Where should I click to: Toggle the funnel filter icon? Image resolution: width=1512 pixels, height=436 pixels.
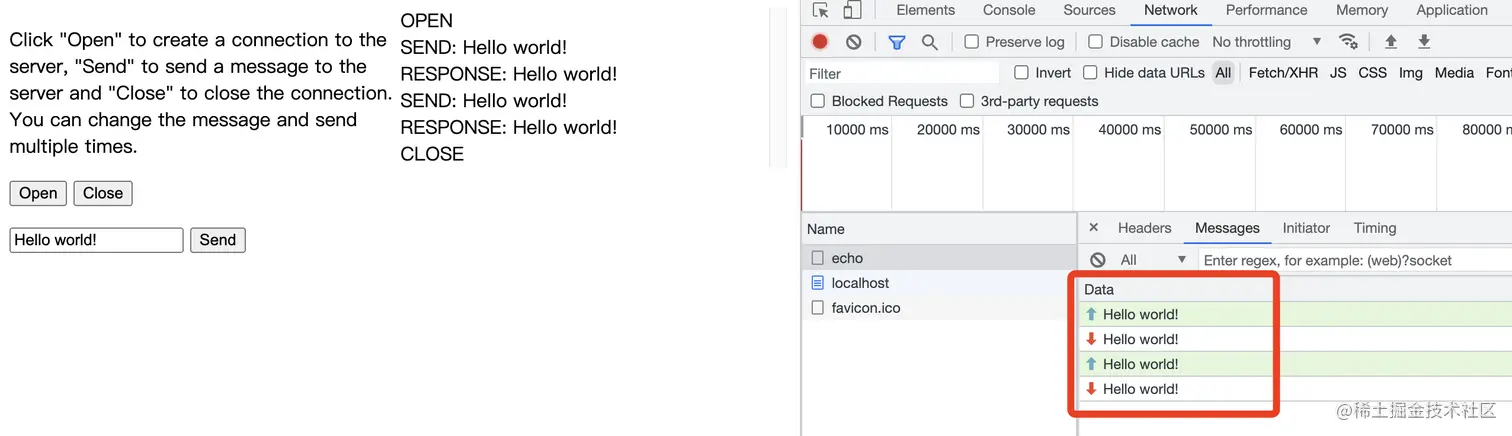897,42
